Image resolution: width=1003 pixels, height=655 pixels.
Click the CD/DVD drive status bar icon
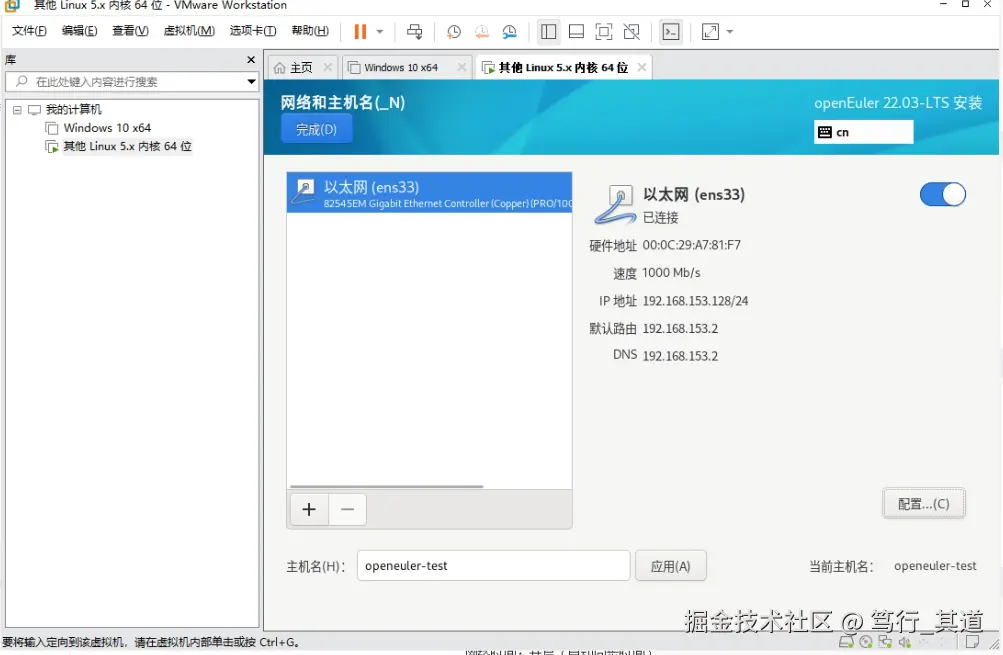(865, 642)
